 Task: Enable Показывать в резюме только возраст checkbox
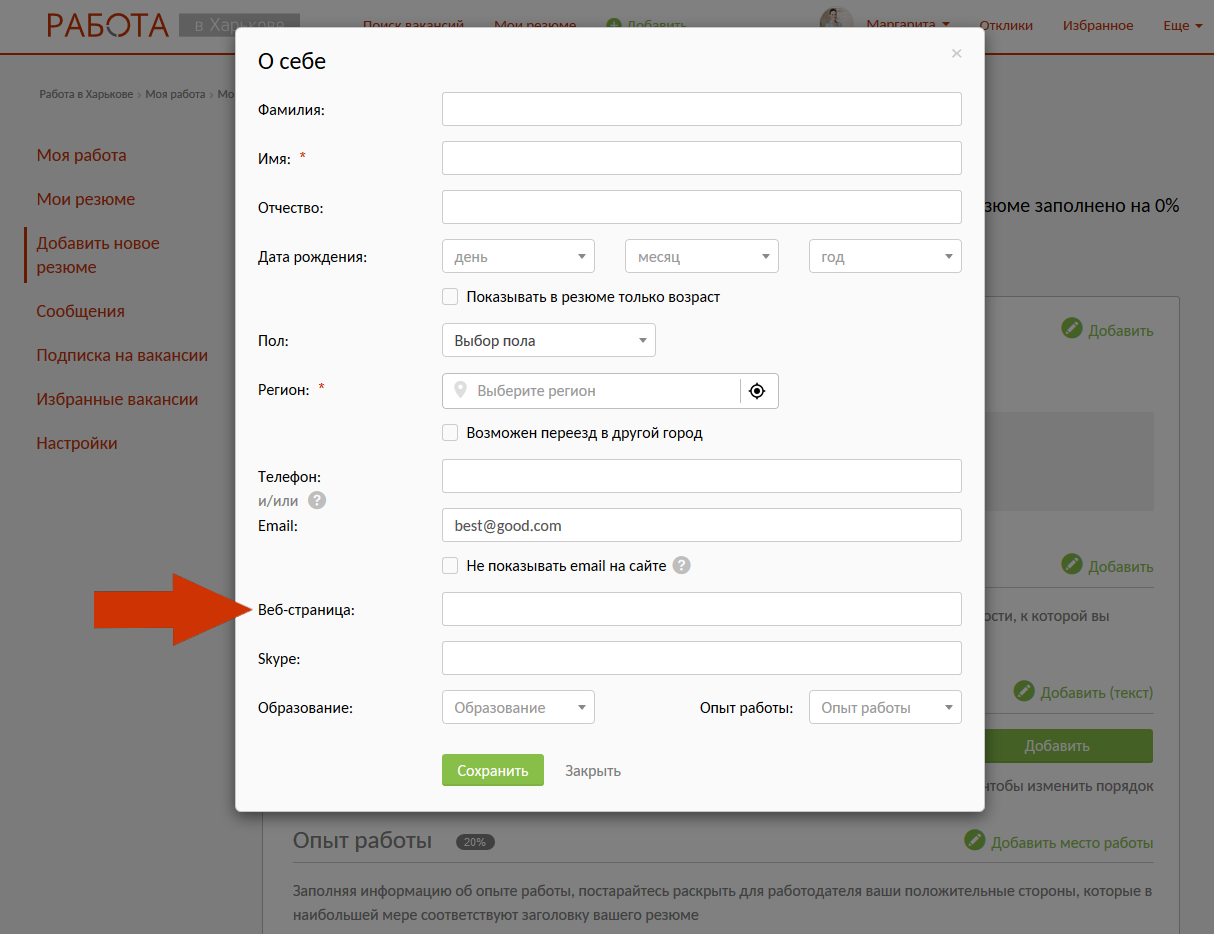pyautogui.click(x=450, y=297)
